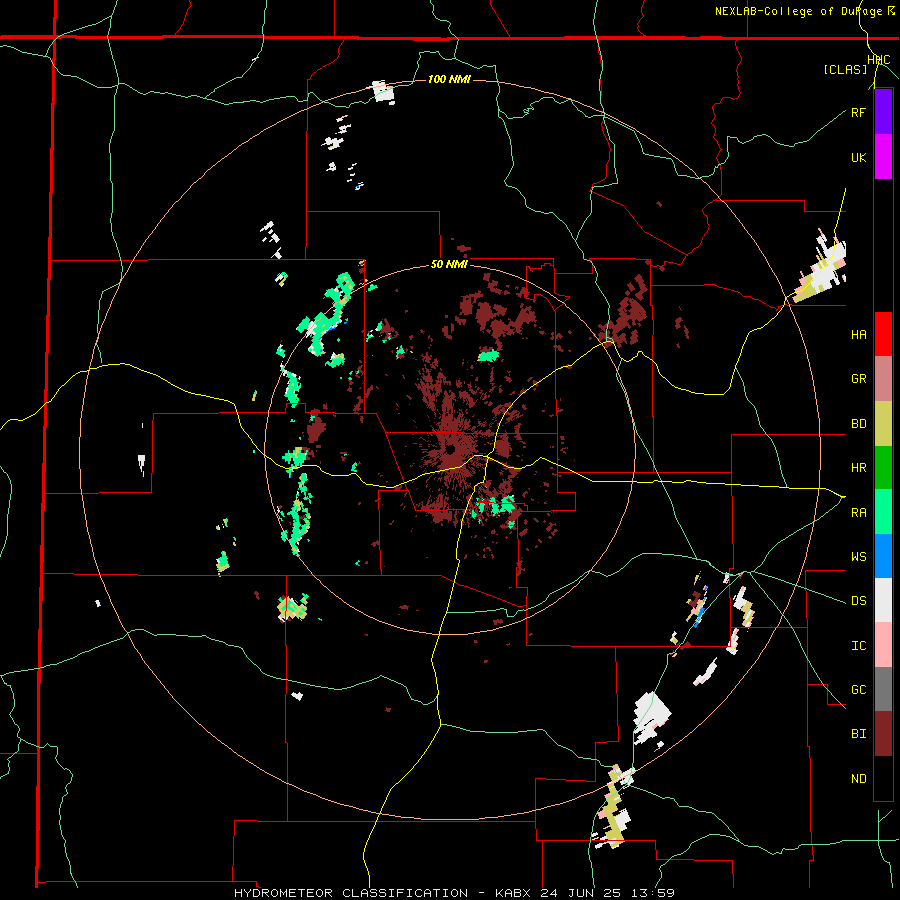Click the DS white legend swatch
Screen dimensions: 900x900
tap(883, 600)
